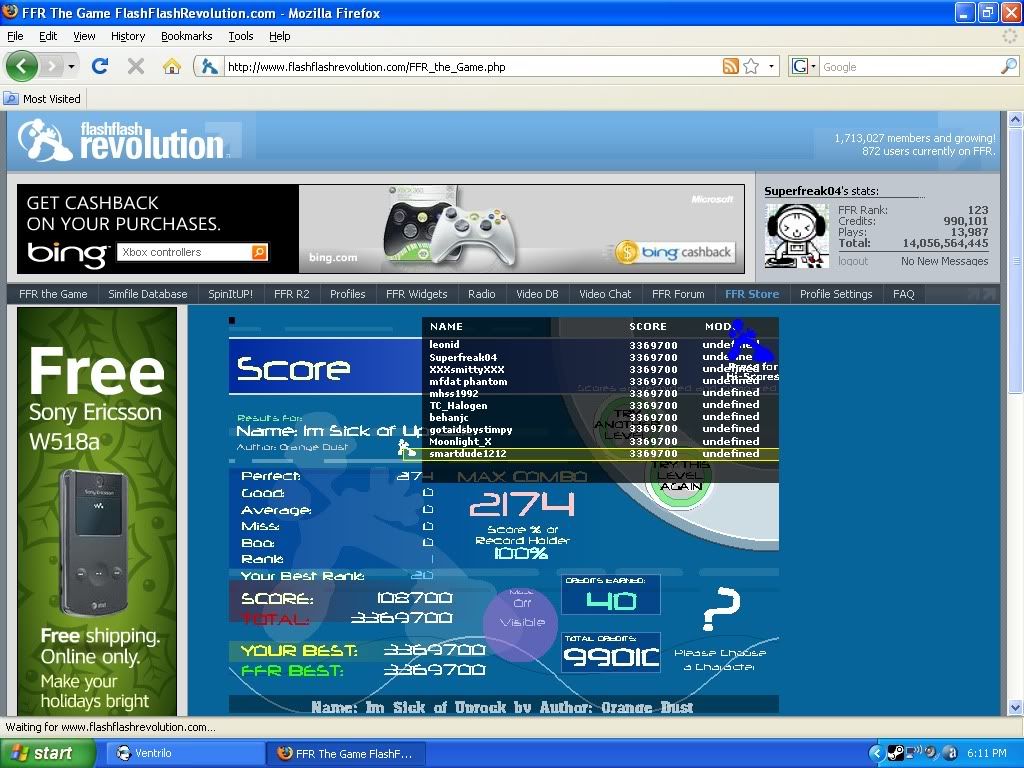
Task: Click the Try This Level Again button
Action: 679,477
